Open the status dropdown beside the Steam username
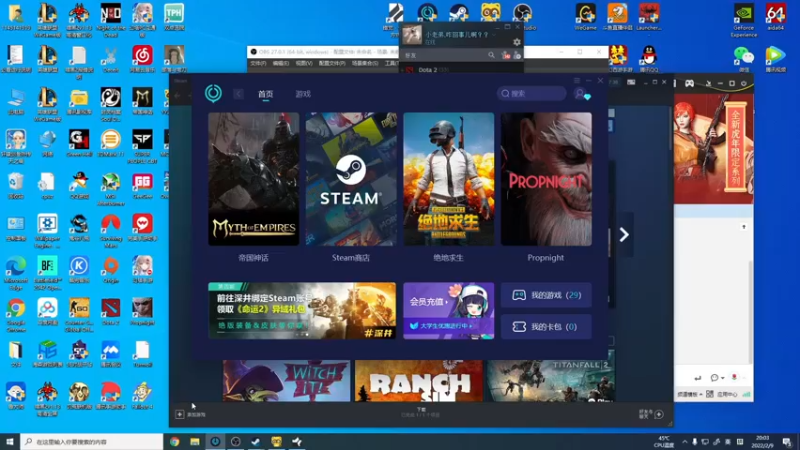The image size is (800, 450). (x=493, y=35)
